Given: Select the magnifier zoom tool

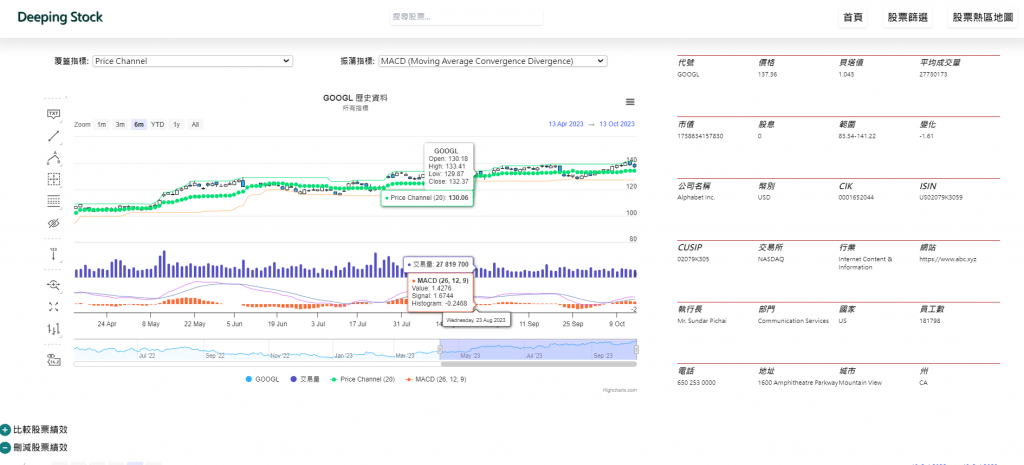Looking at the screenshot, I should 54,285.
